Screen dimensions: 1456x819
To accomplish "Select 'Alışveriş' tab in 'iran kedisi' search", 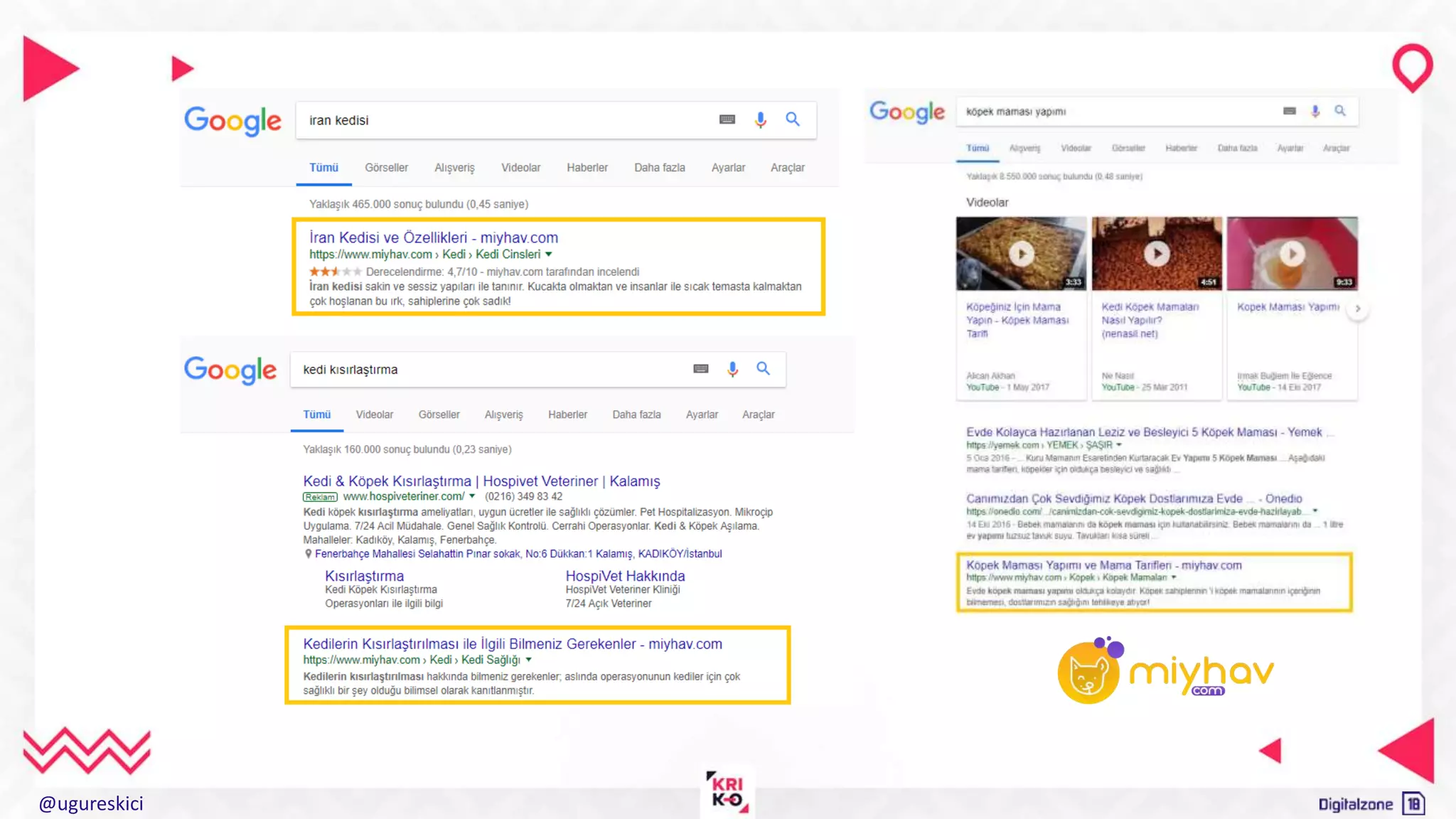I will [x=454, y=168].
